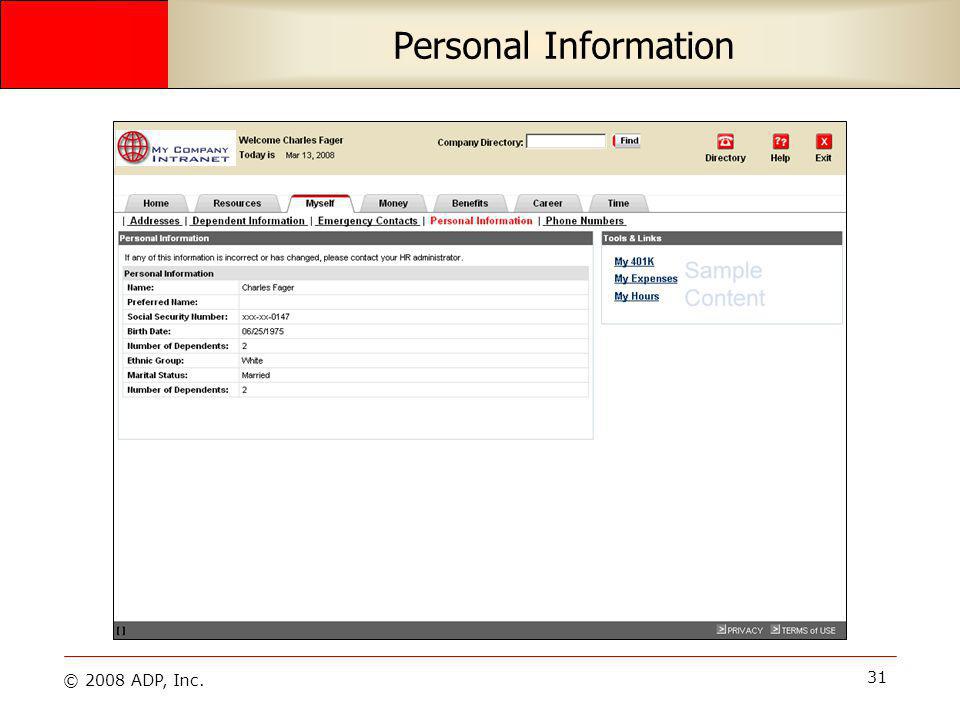Switch to the Career tab
The height and width of the screenshot is (720, 960).
pos(547,203)
